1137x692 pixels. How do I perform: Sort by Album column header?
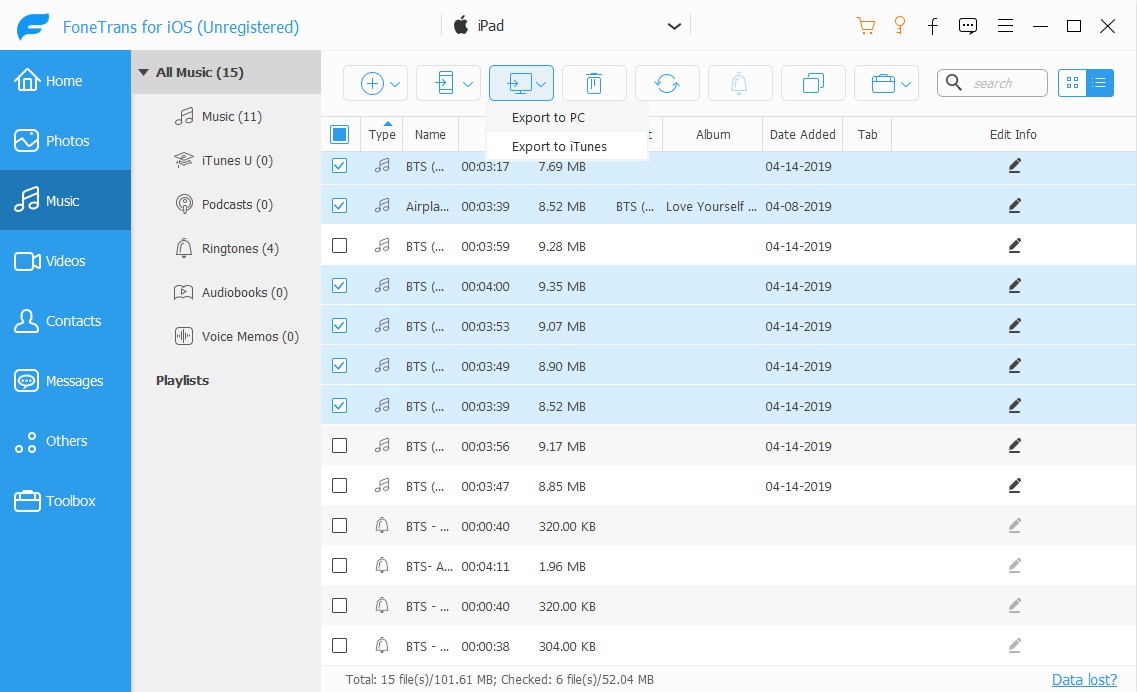pos(713,134)
